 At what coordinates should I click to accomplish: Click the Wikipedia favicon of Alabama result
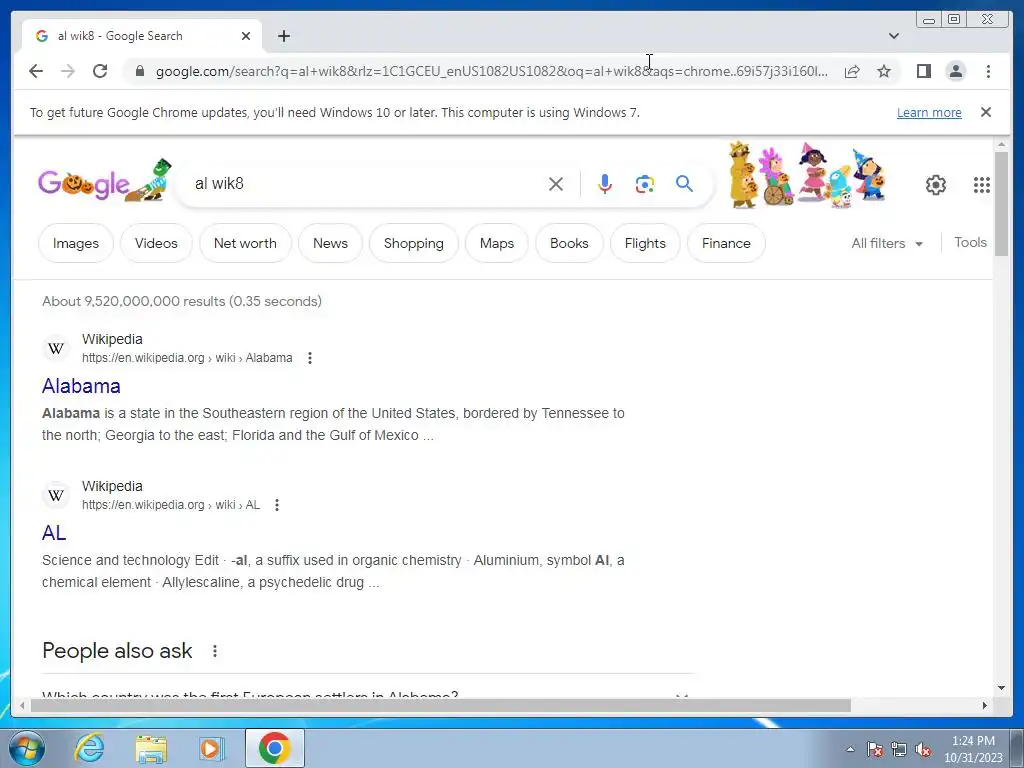(56, 348)
